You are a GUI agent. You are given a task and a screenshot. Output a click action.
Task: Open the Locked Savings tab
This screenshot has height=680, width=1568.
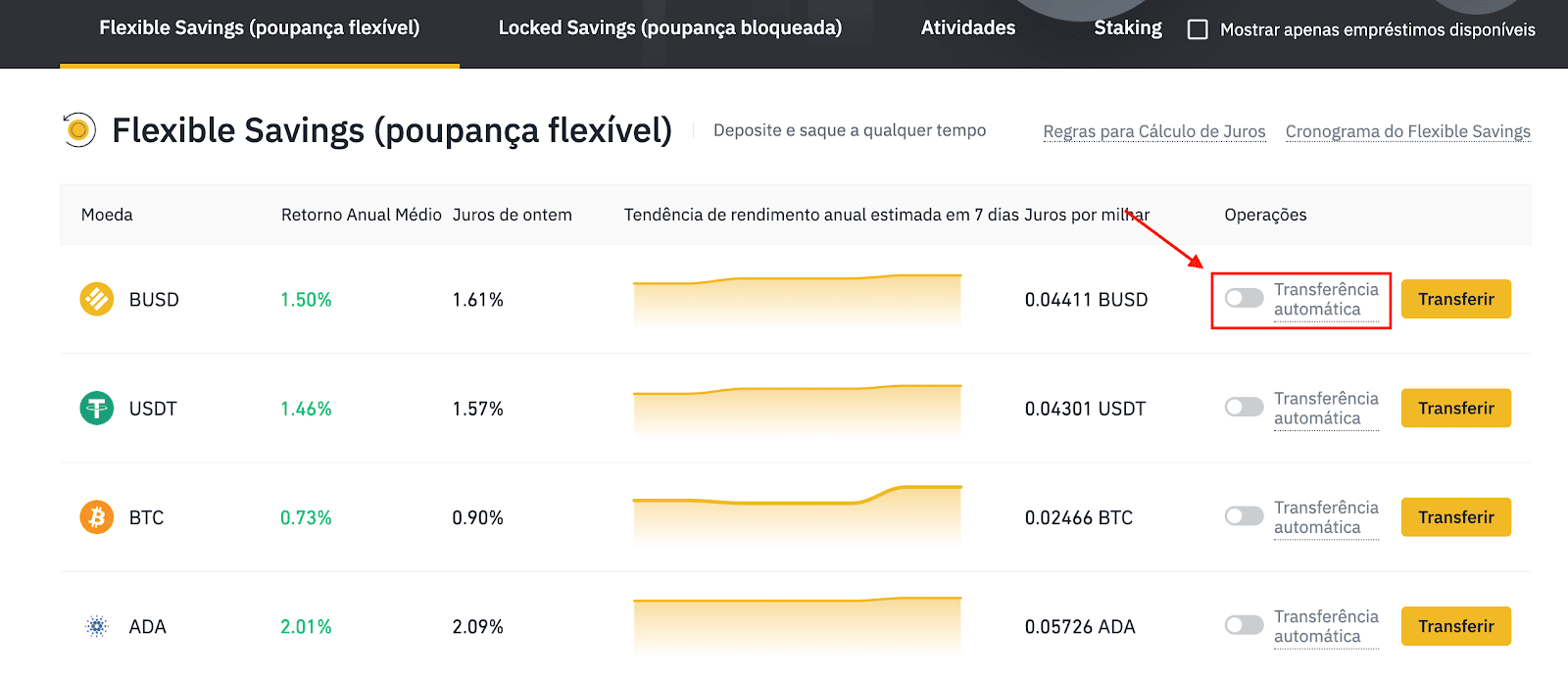click(670, 28)
